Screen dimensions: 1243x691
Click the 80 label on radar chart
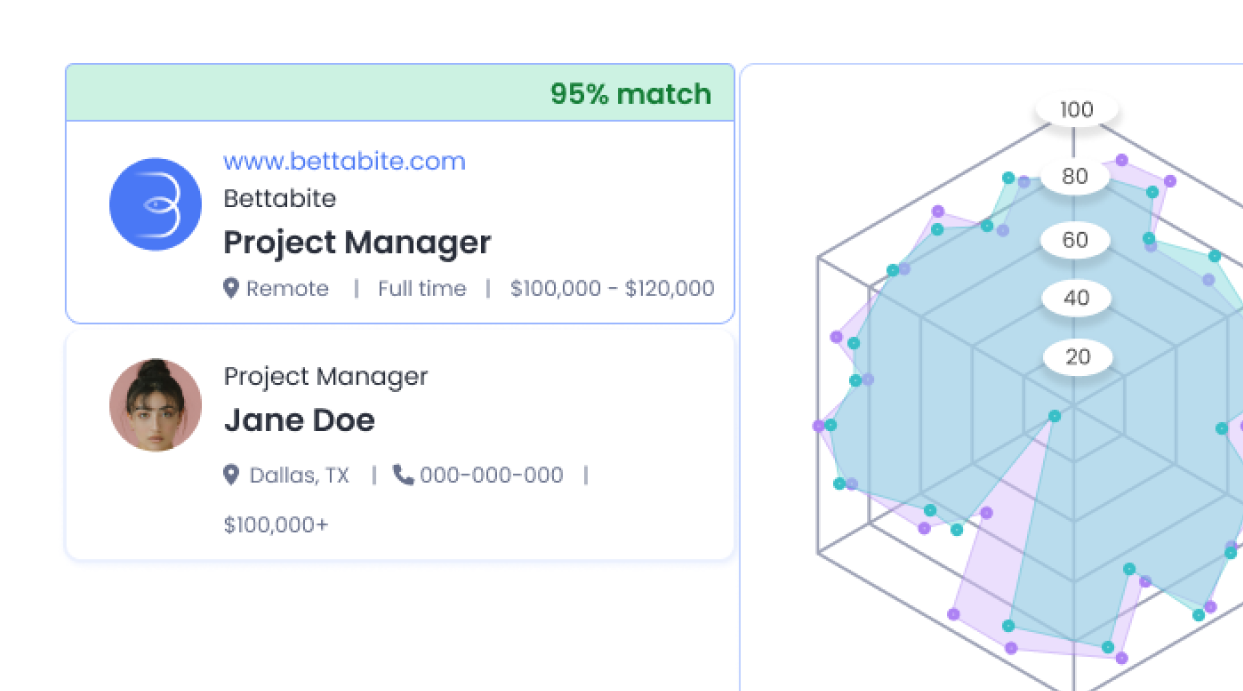[x=1075, y=177]
